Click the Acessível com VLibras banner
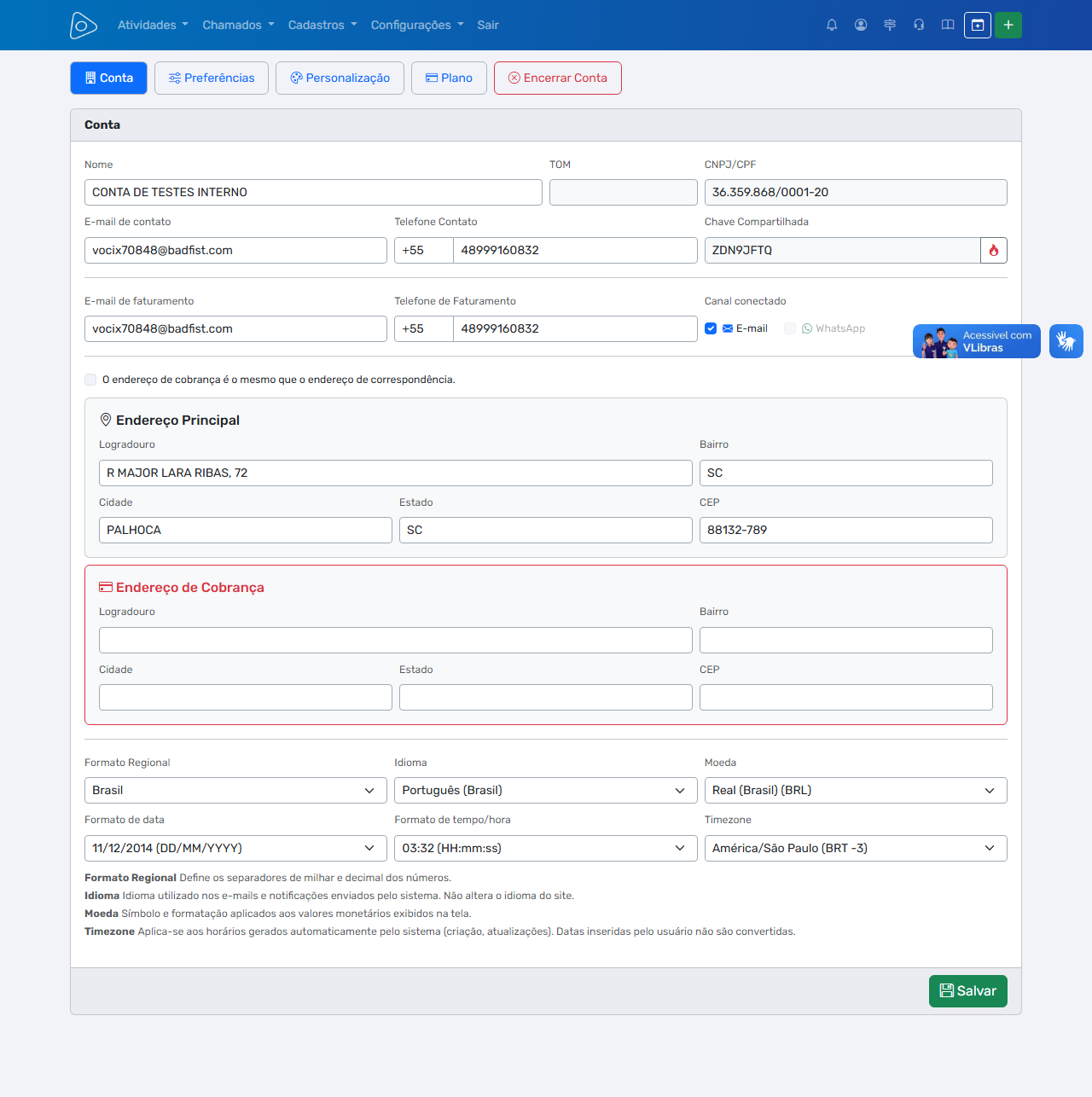This screenshot has height=1097, width=1092. [x=977, y=341]
